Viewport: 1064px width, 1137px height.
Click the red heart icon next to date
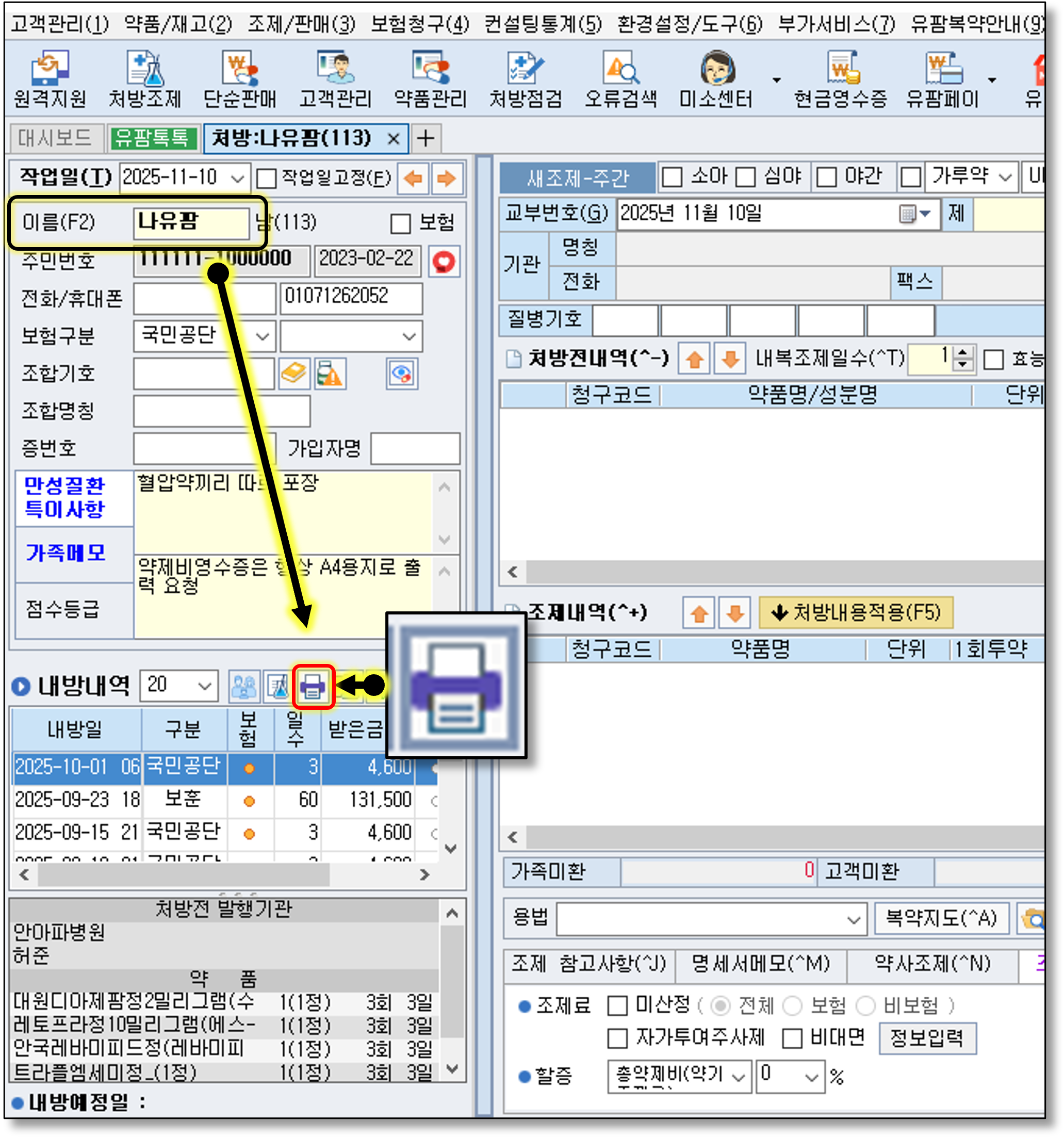coord(444,262)
